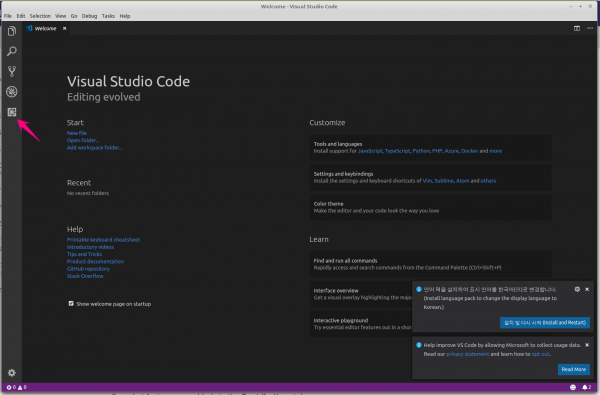This screenshot has width=600, height=395.
Task: Open the language pack notification gear settings
Action: coord(577,289)
